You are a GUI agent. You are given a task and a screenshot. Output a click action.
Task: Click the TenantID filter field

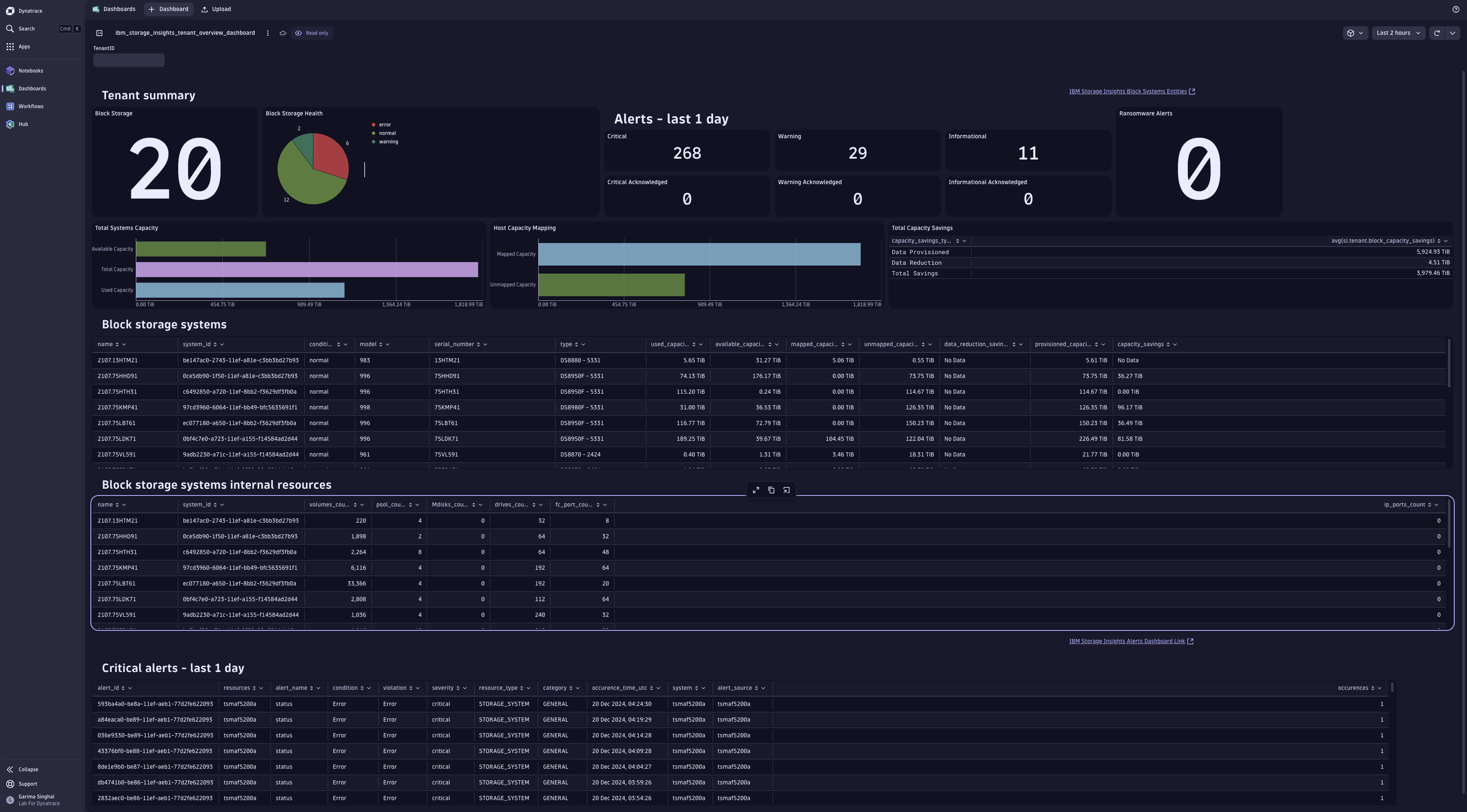pyautogui.click(x=129, y=60)
